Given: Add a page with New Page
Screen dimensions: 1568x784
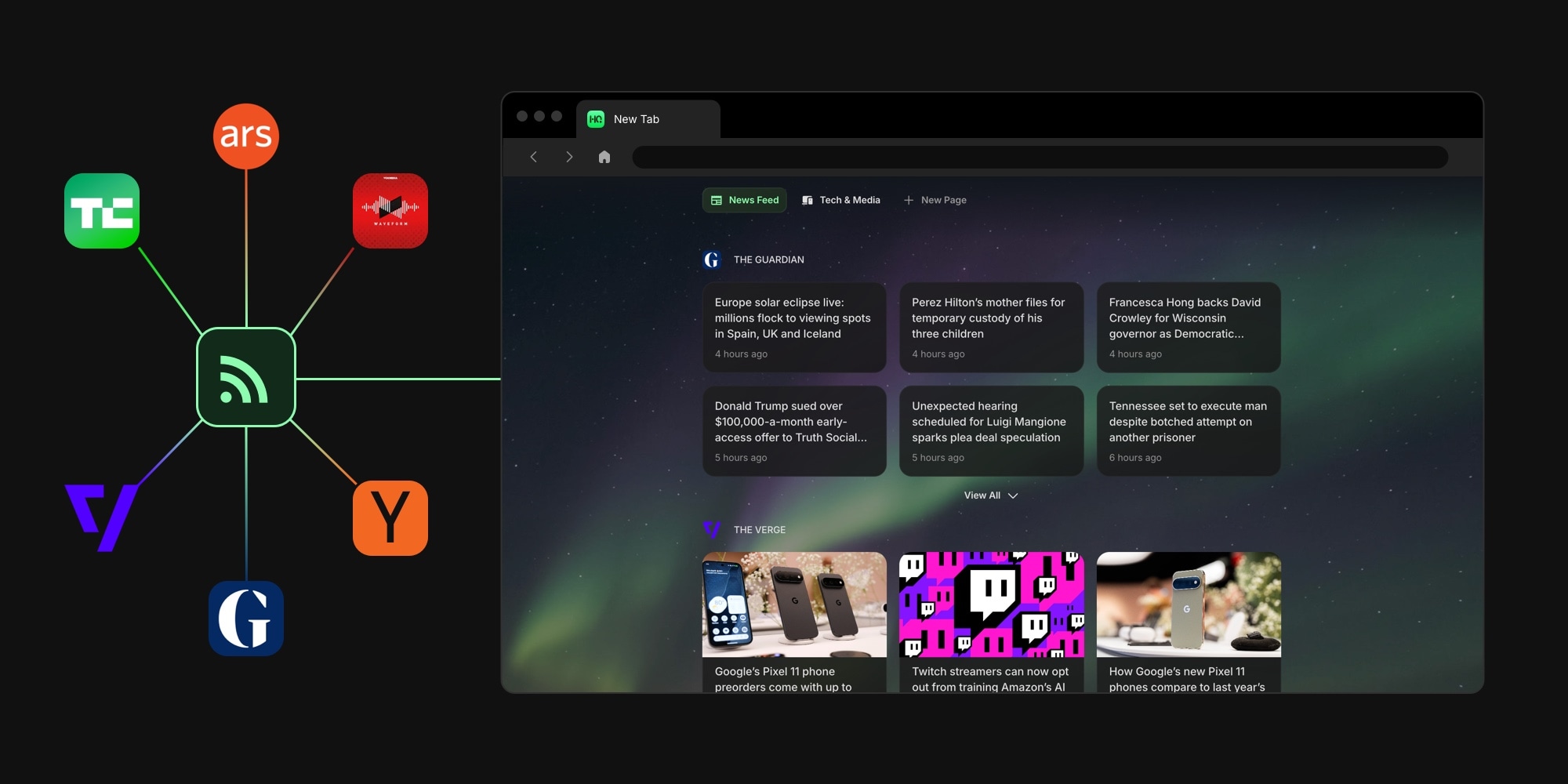Looking at the screenshot, I should [935, 200].
